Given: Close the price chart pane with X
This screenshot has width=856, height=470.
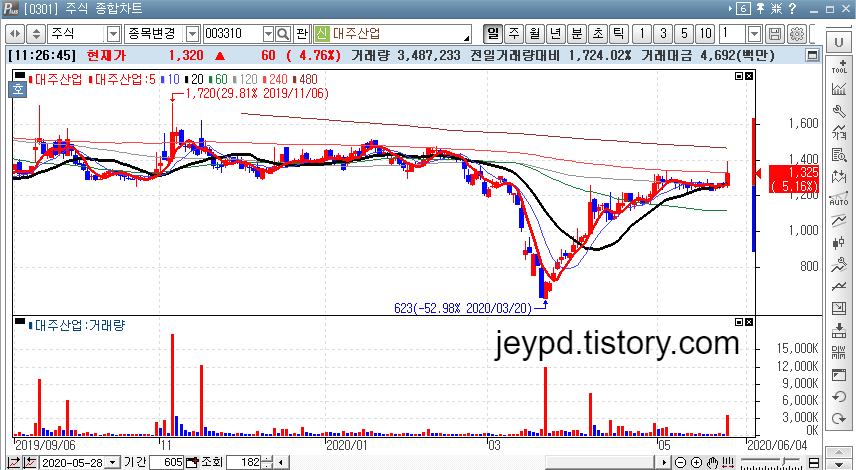Looking at the screenshot, I should (x=749, y=76).
